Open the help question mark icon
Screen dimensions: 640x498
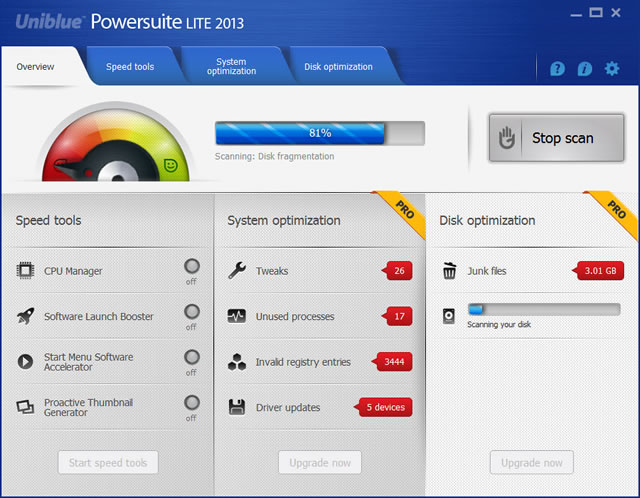click(x=557, y=69)
